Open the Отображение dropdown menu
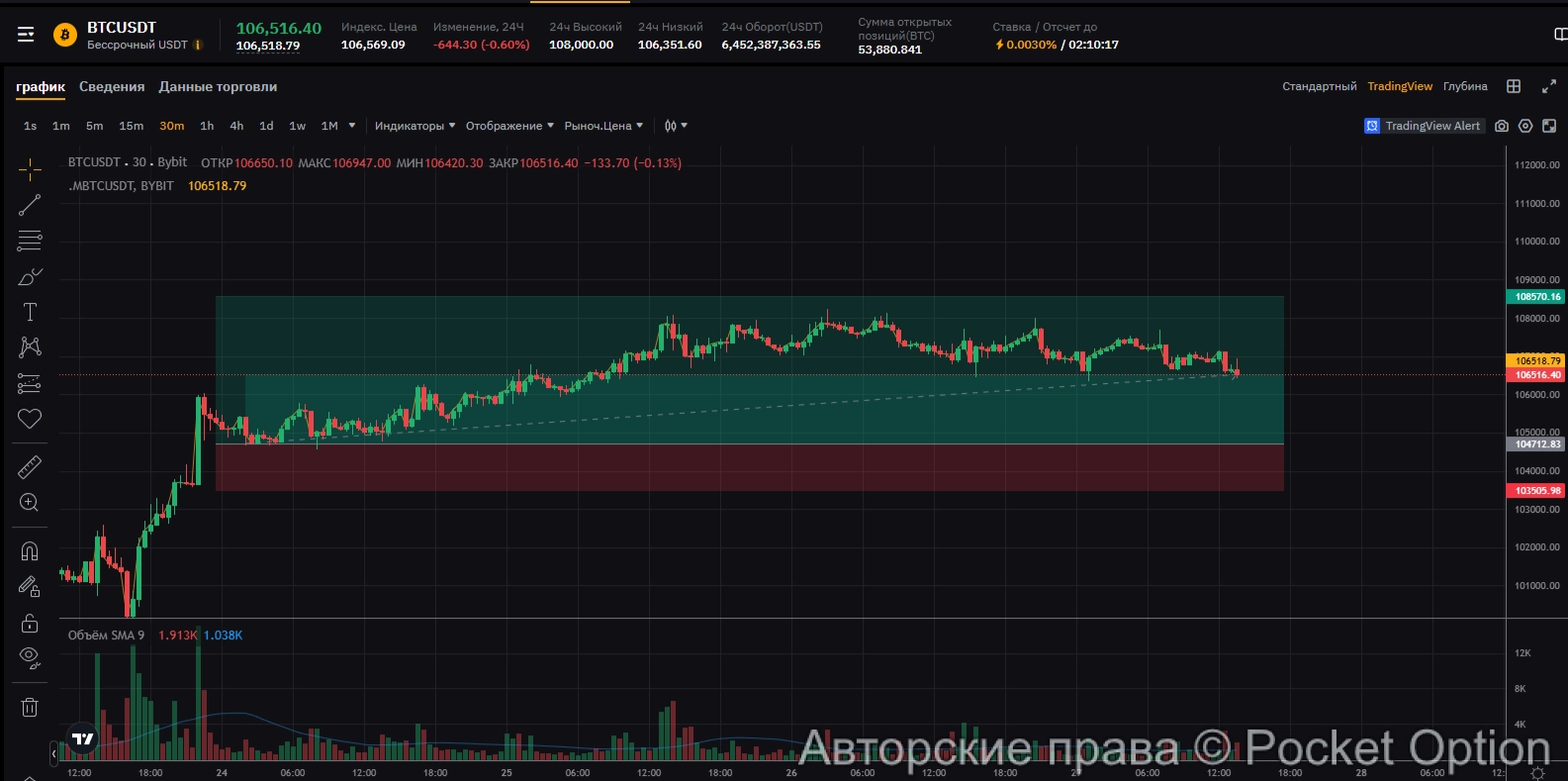This screenshot has width=1568, height=781. [509, 126]
